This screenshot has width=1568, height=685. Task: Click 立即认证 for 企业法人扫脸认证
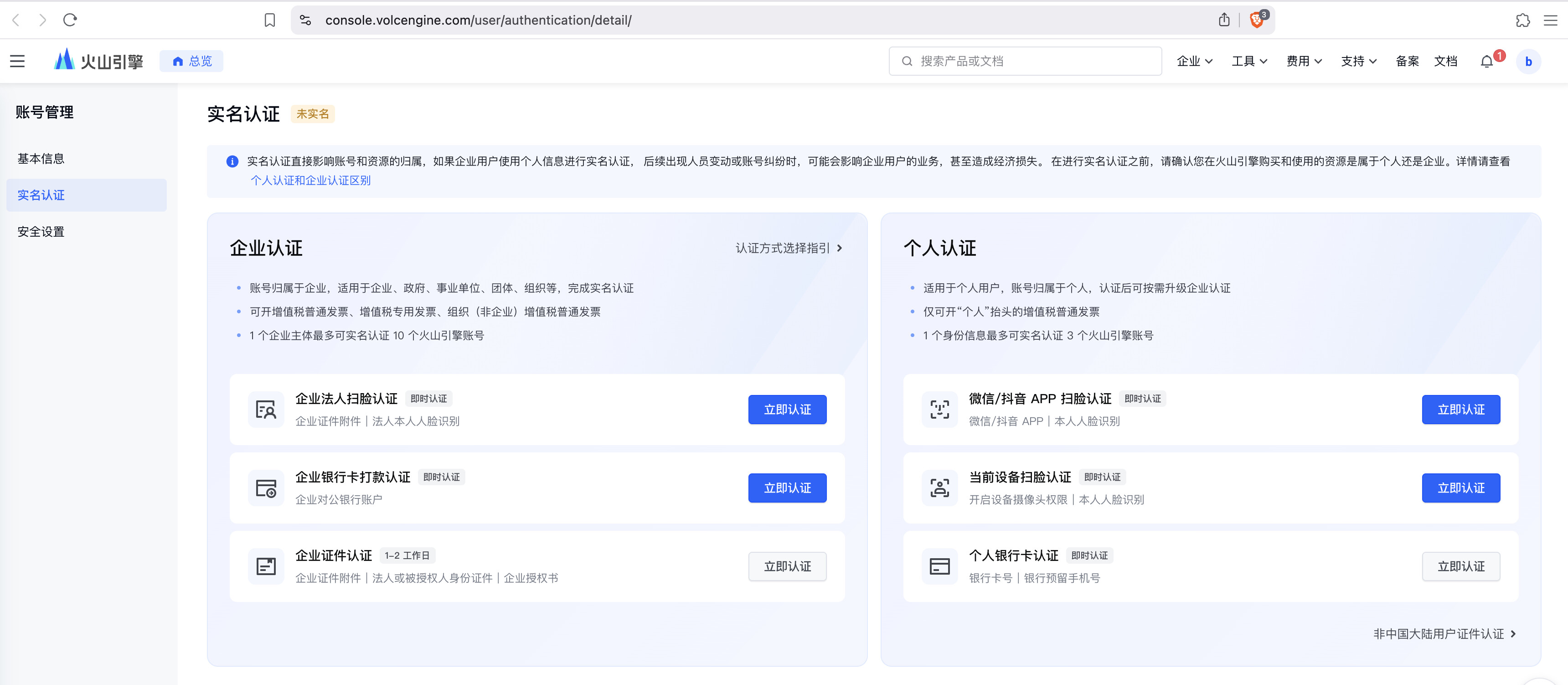coord(787,409)
